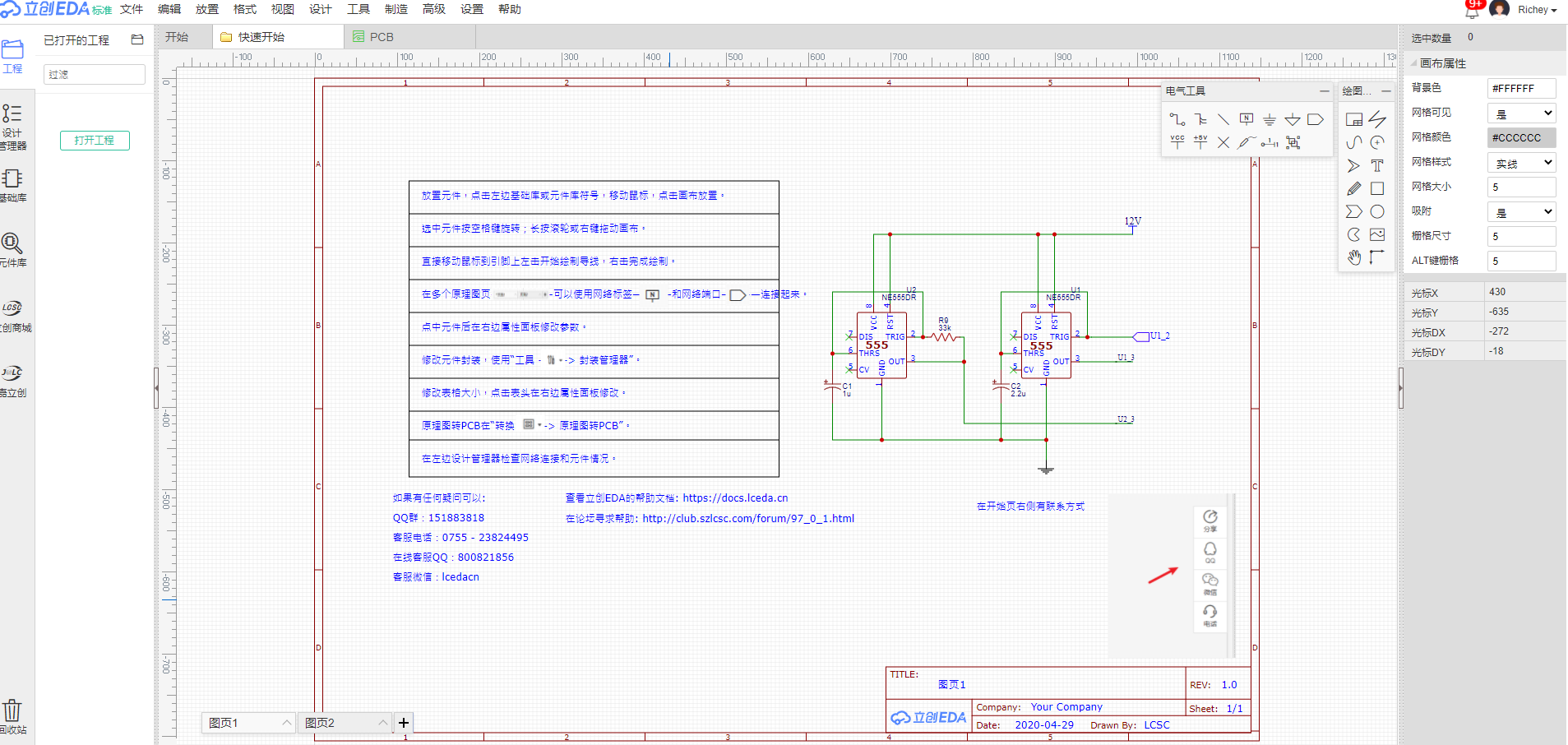This screenshot has height=745, width=1568.
Task: Switch to the PCB tab
Action: click(x=409, y=37)
